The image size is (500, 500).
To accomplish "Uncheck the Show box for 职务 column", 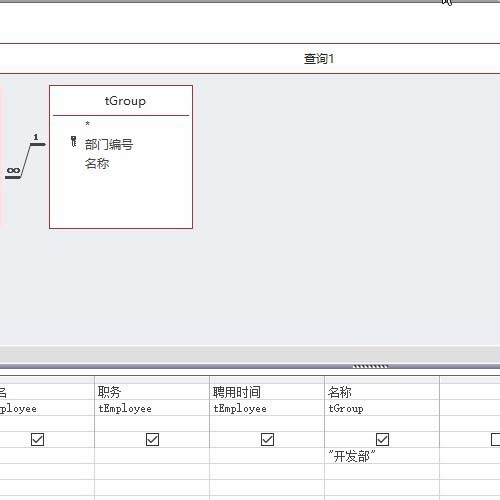I will point(152,439).
